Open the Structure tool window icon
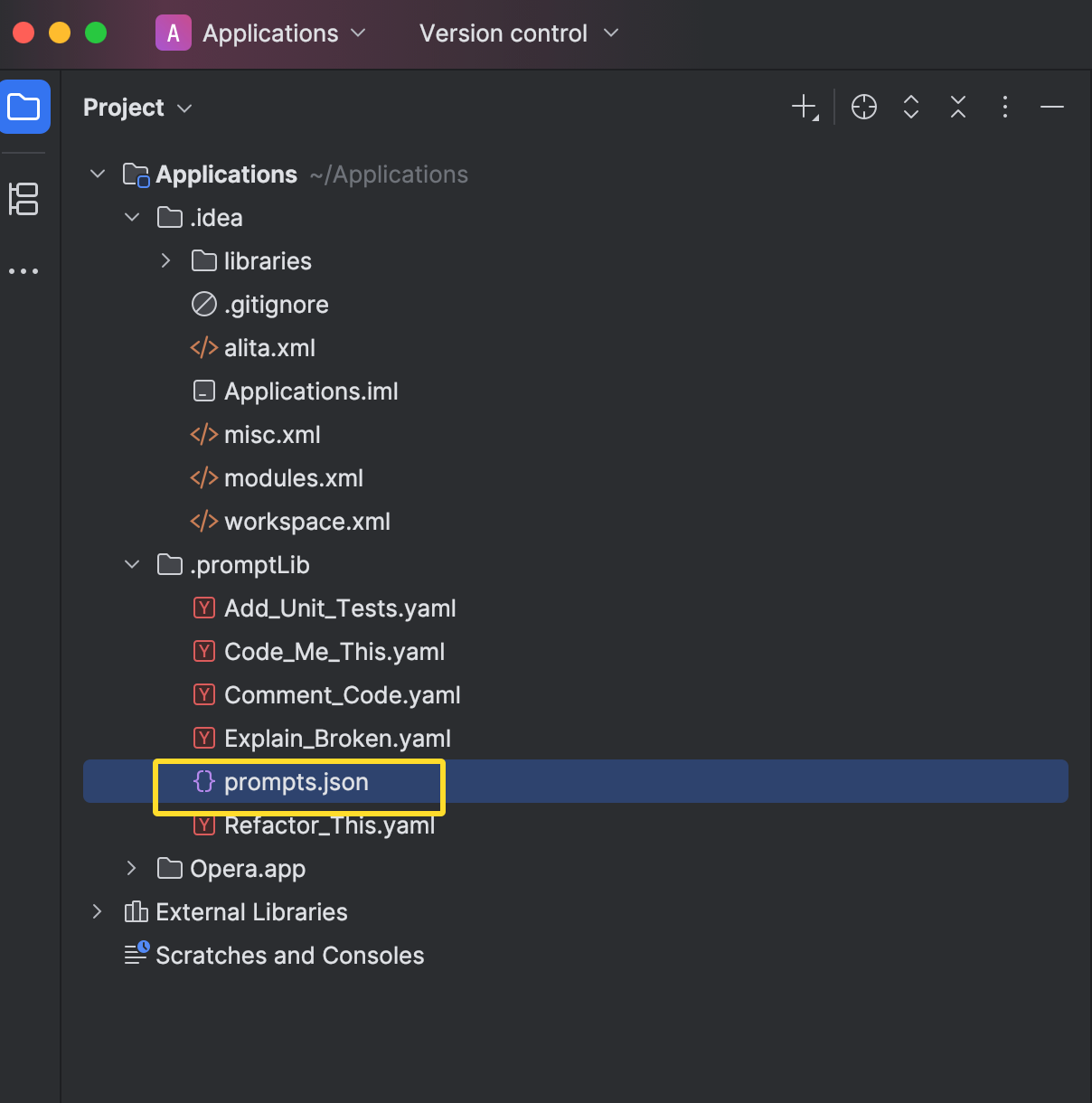This screenshot has width=1092, height=1103. (x=24, y=199)
